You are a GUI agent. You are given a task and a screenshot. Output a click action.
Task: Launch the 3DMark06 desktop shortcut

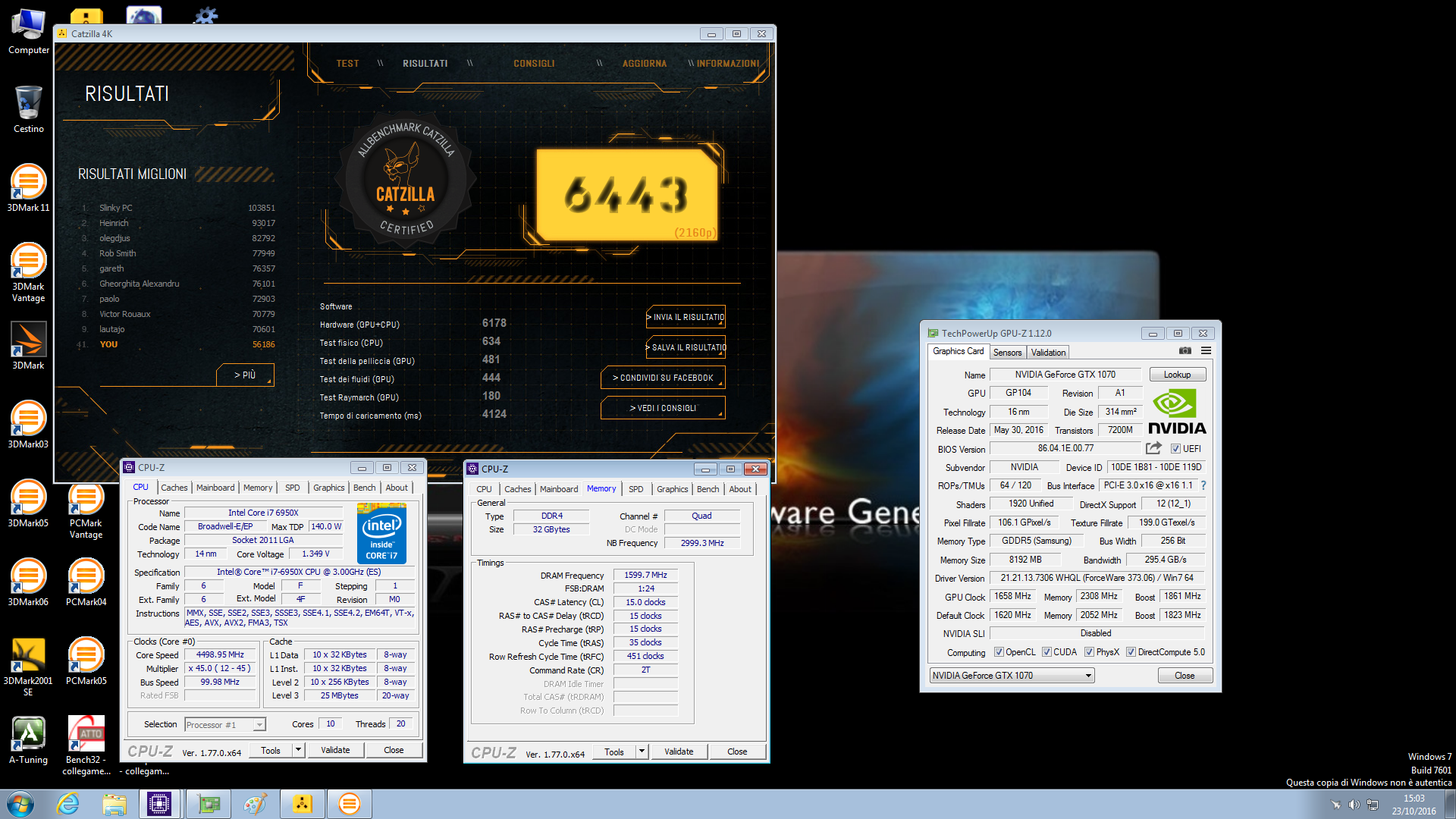click(x=29, y=582)
